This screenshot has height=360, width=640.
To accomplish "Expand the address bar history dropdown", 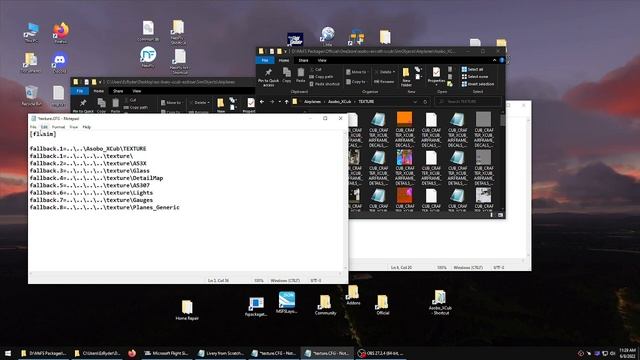I will pyautogui.click(x=415, y=102).
